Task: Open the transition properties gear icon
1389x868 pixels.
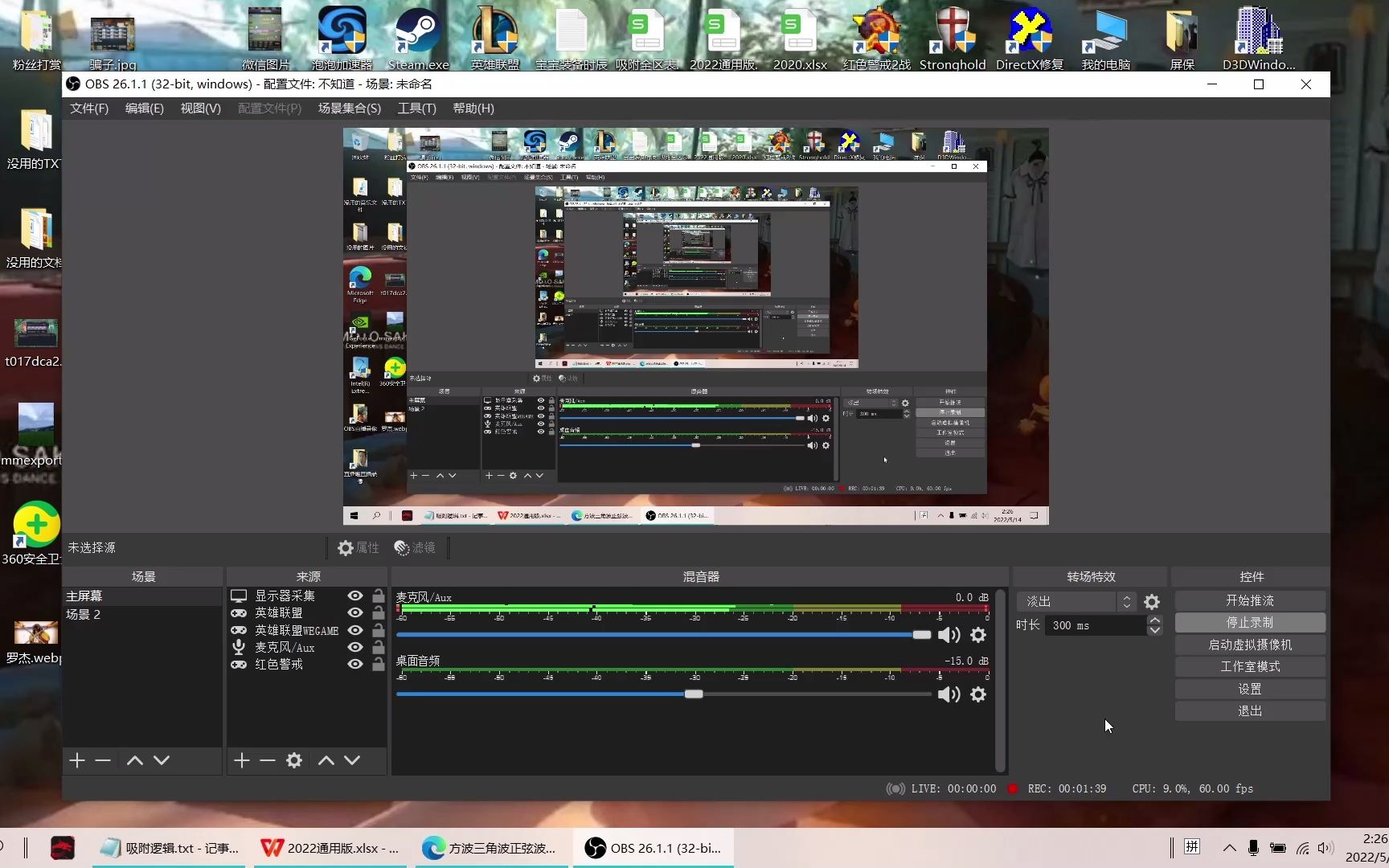Action: click(1152, 602)
